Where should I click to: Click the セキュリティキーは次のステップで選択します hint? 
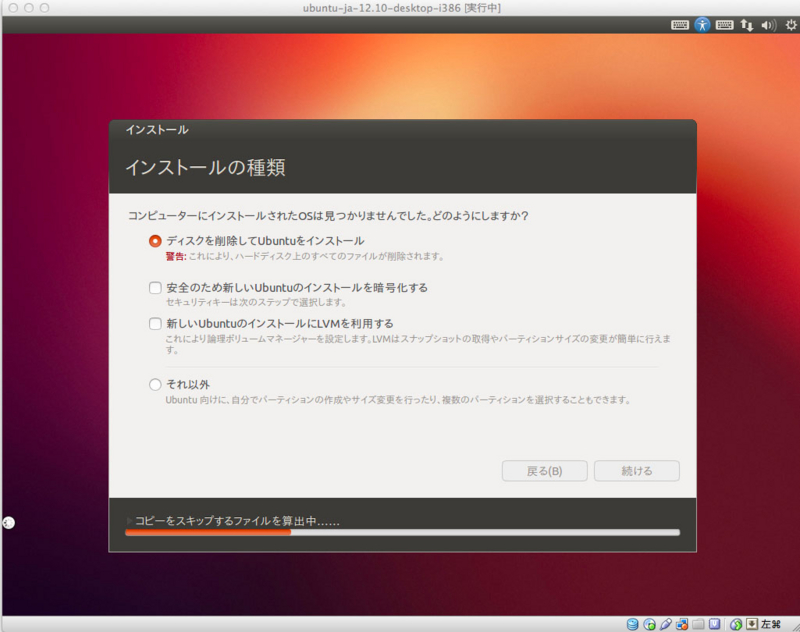coord(256,302)
